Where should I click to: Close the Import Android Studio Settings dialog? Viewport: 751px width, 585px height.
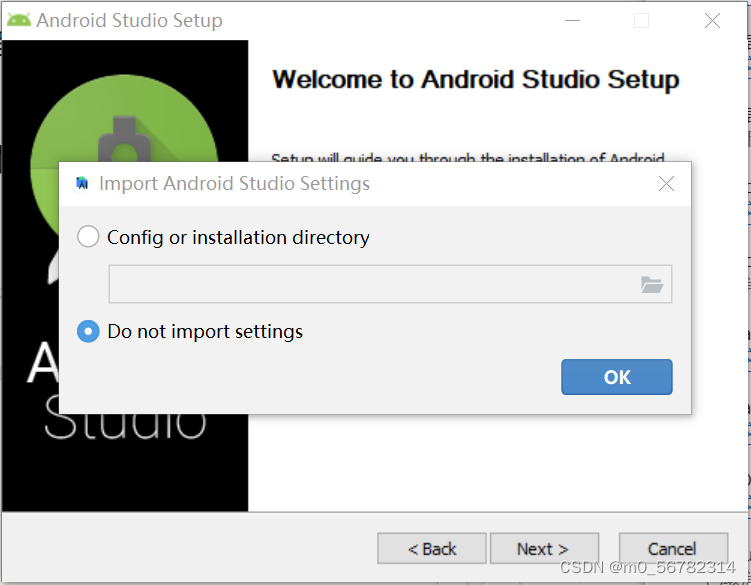[666, 184]
